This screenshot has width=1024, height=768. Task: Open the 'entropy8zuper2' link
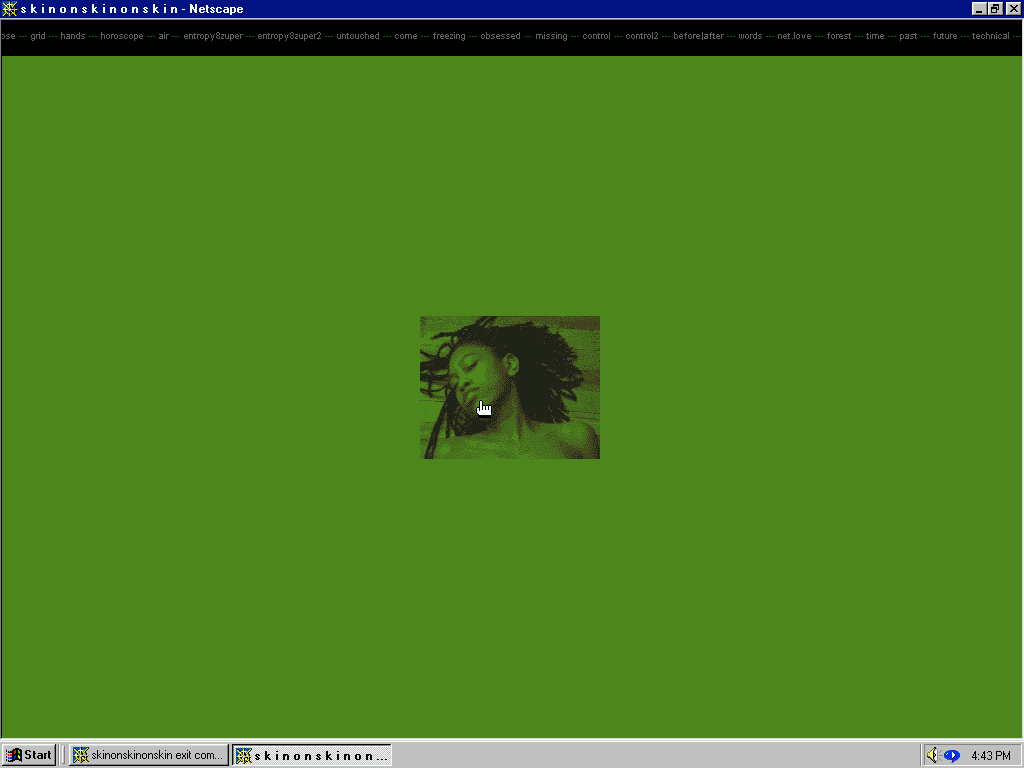coord(289,36)
